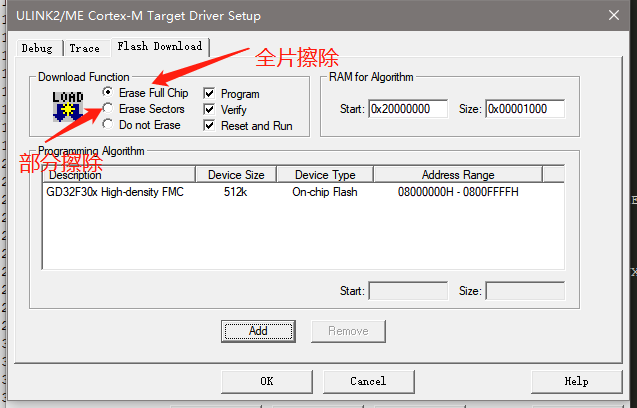Open Help for this dialog
Viewport: 637px width, 408px height.
click(576, 381)
